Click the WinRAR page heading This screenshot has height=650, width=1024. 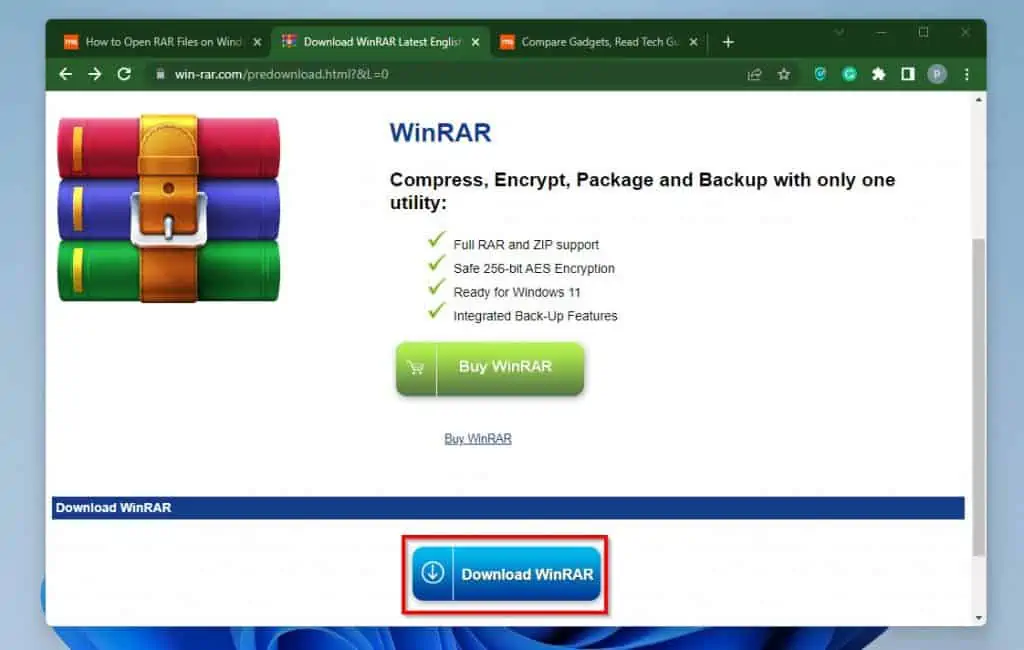coord(440,133)
